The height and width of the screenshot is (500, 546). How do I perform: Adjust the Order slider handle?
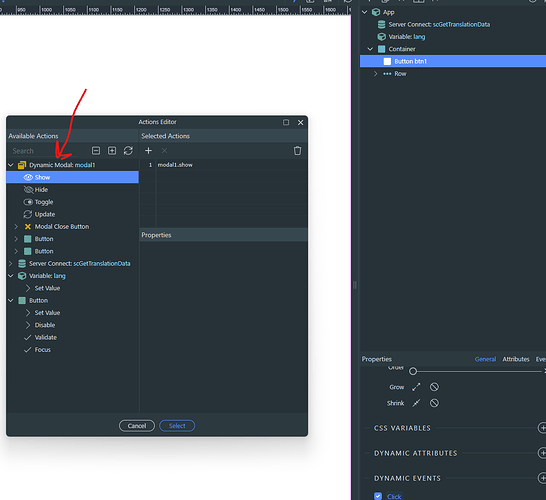pyautogui.click(x=413, y=371)
